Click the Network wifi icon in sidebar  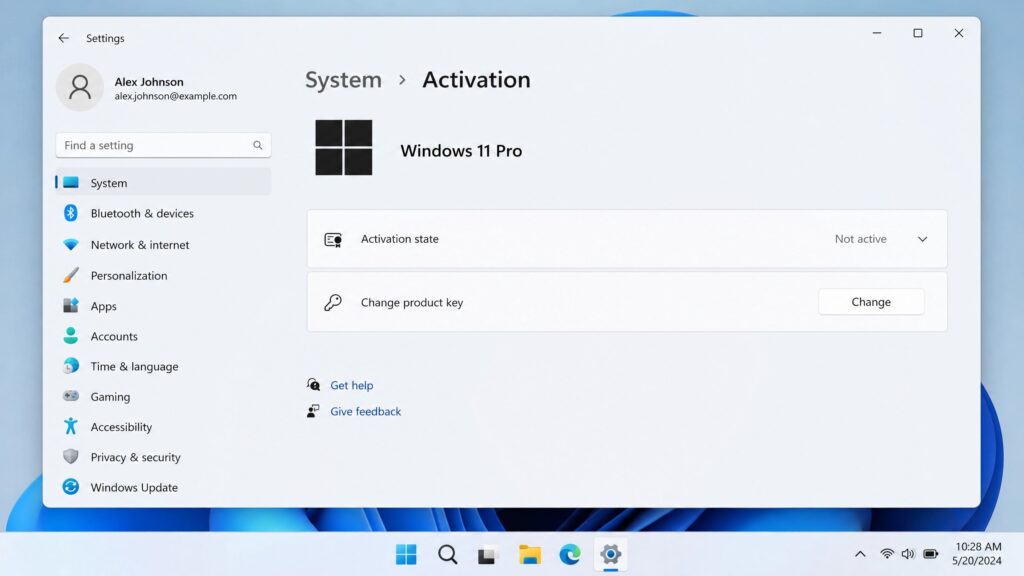pyautogui.click(x=71, y=244)
